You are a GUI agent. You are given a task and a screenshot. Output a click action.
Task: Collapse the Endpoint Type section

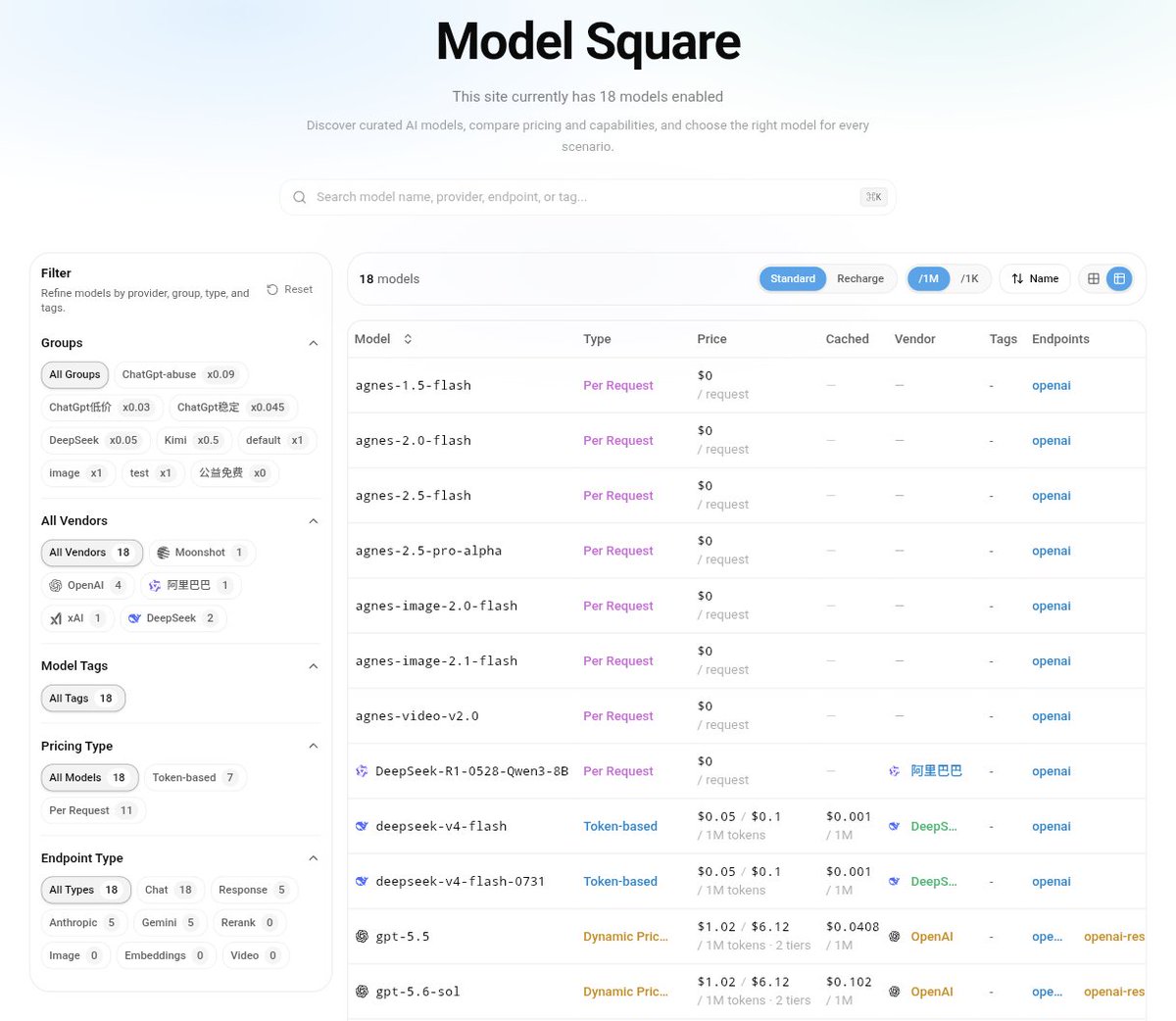pos(314,858)
